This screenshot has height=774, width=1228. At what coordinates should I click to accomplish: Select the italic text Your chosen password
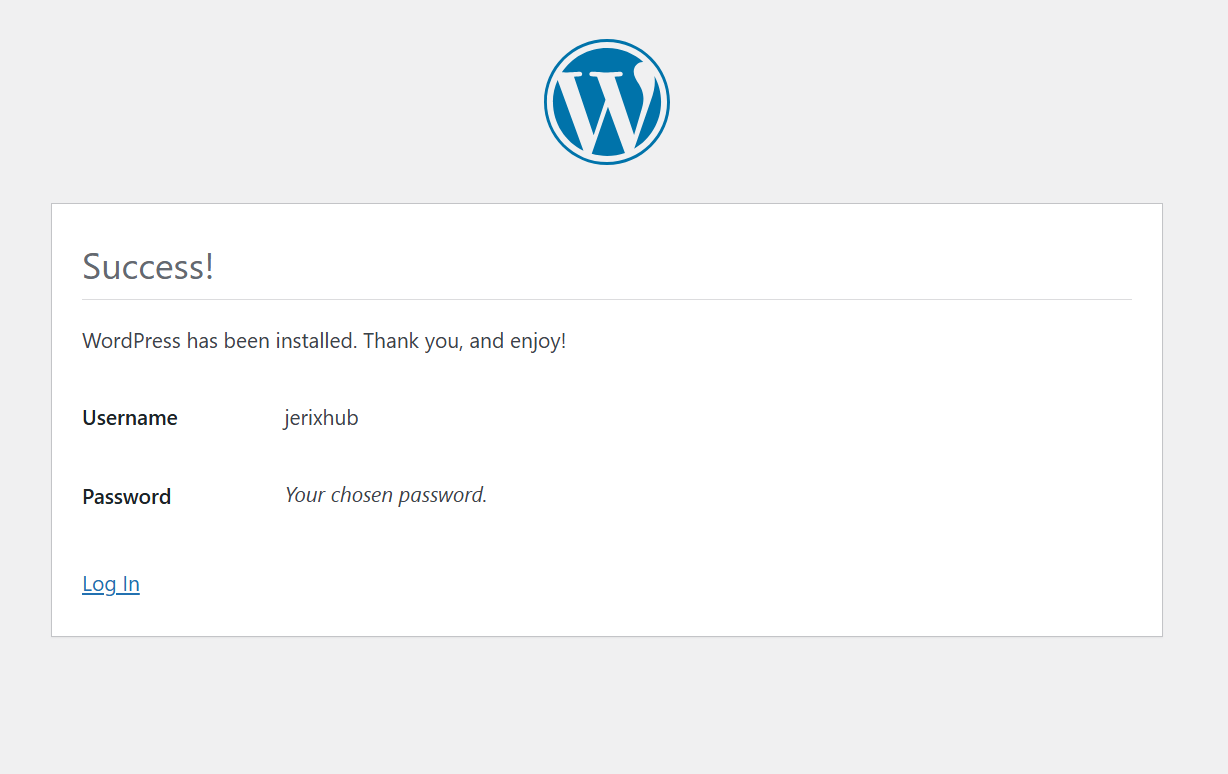[385, 494]
